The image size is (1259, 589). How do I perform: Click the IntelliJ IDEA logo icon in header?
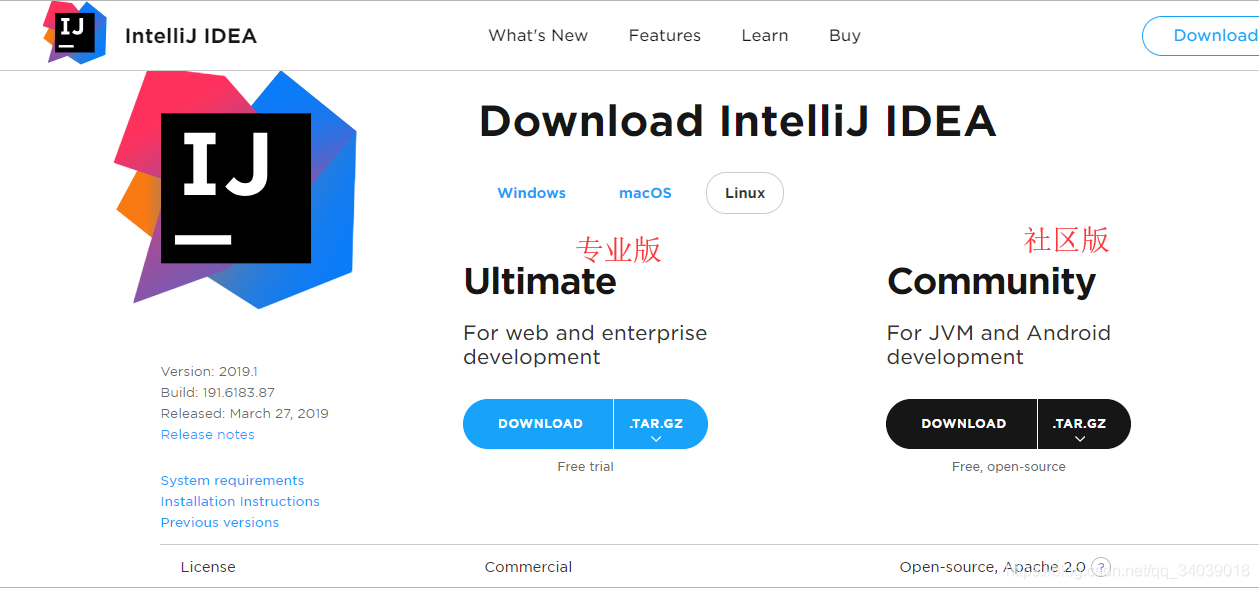pos(75,33)
